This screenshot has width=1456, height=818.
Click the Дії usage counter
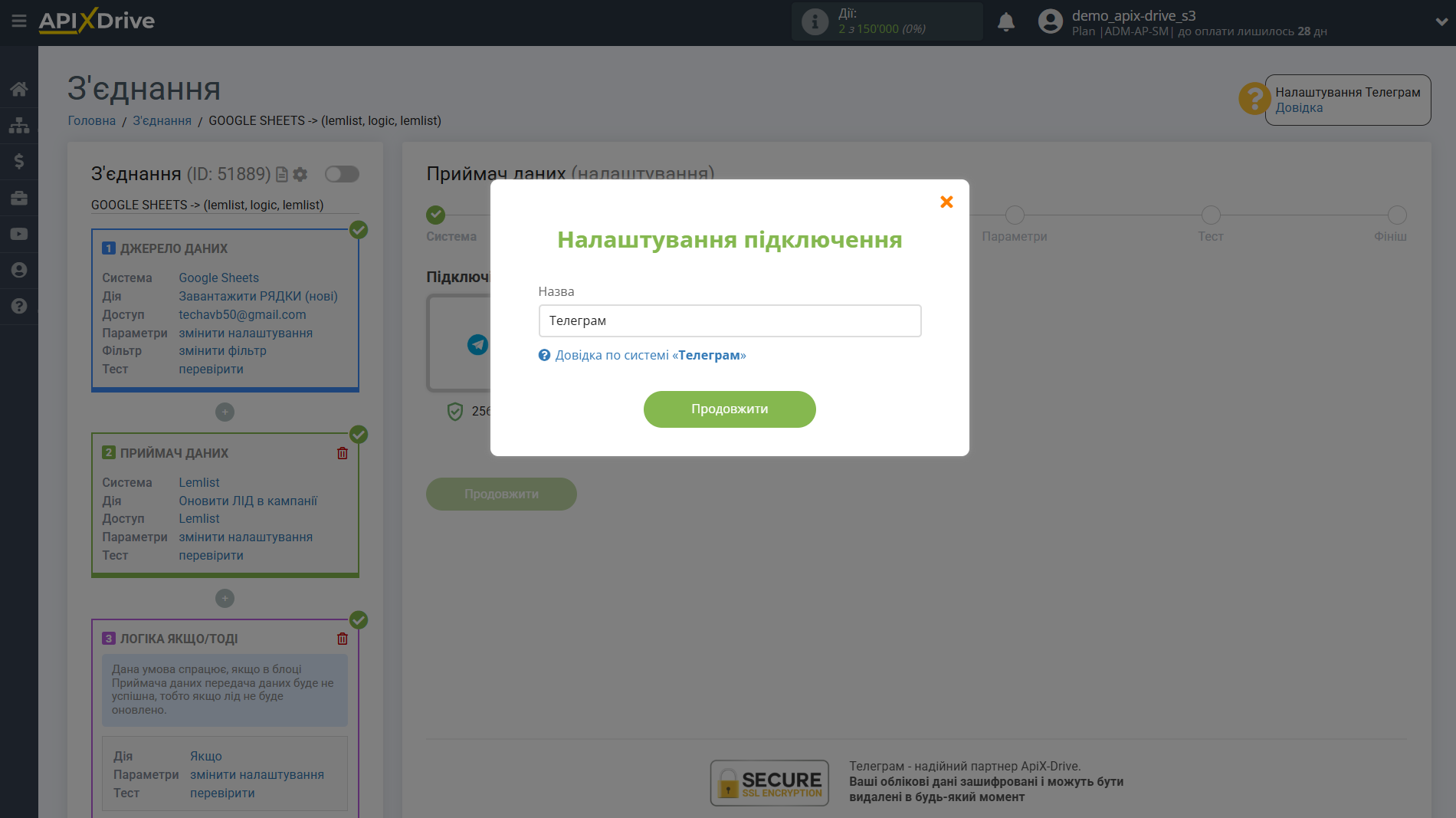pos(887,21)
